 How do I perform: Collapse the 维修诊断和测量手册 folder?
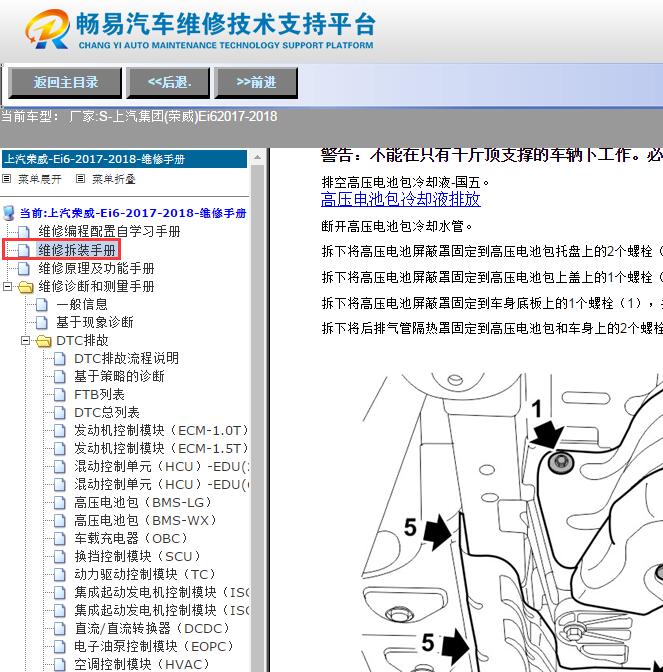point(7,286)
